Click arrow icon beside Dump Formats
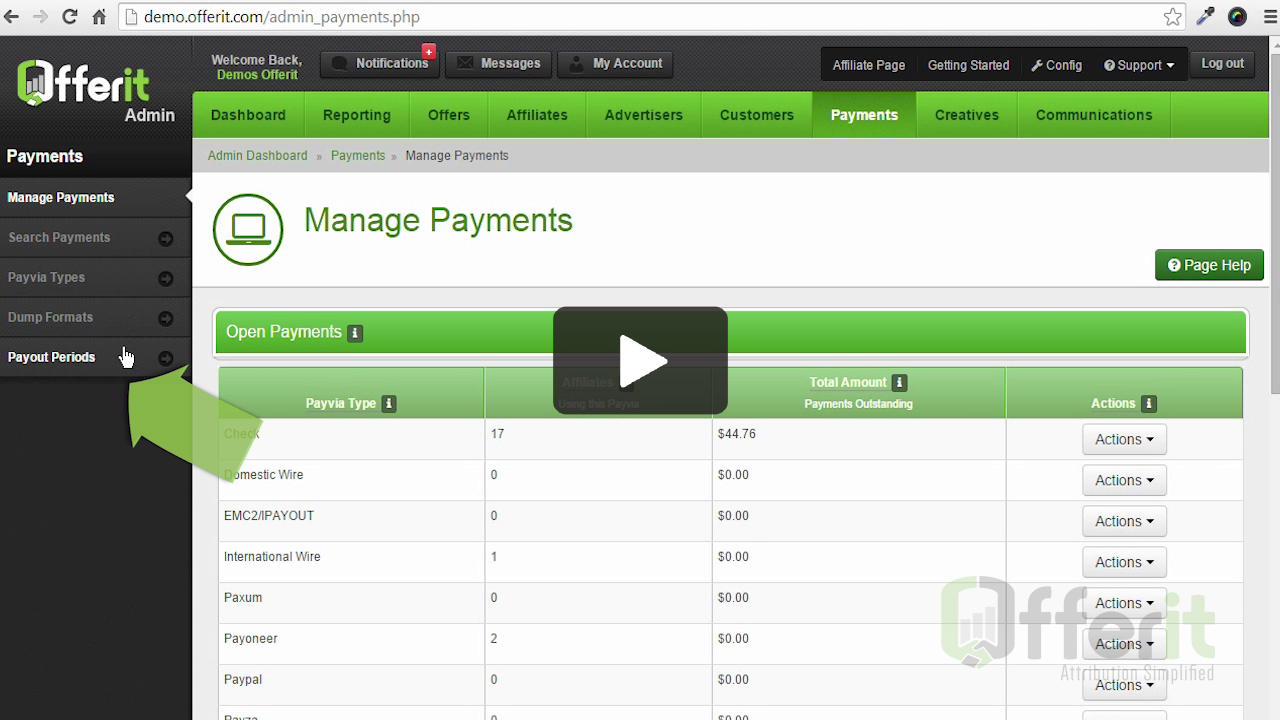 coord(166,318)
